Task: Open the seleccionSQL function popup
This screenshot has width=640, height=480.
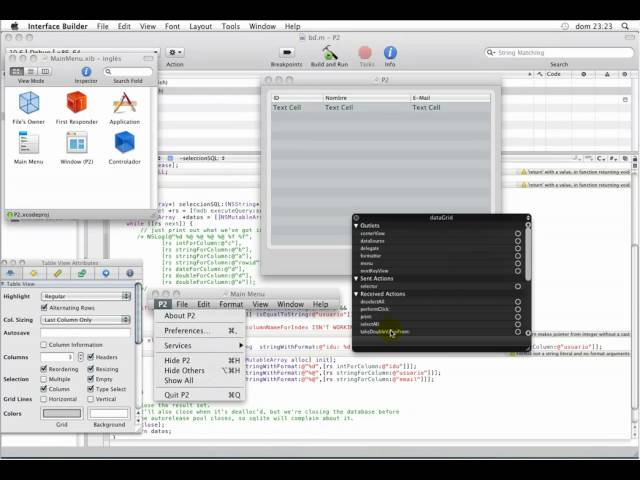Action: (202, 158)
